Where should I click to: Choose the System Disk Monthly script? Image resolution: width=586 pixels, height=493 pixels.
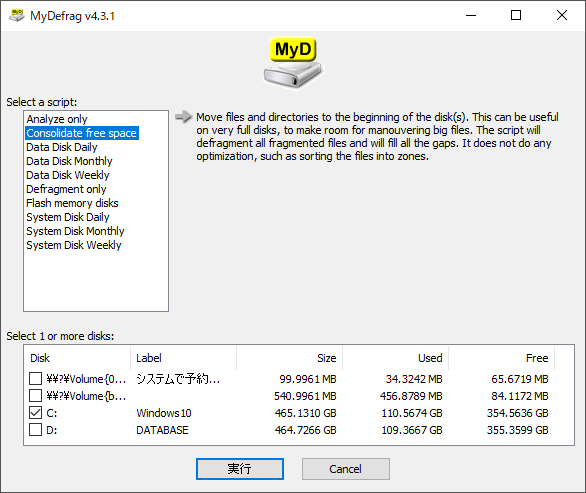[75, 231]
